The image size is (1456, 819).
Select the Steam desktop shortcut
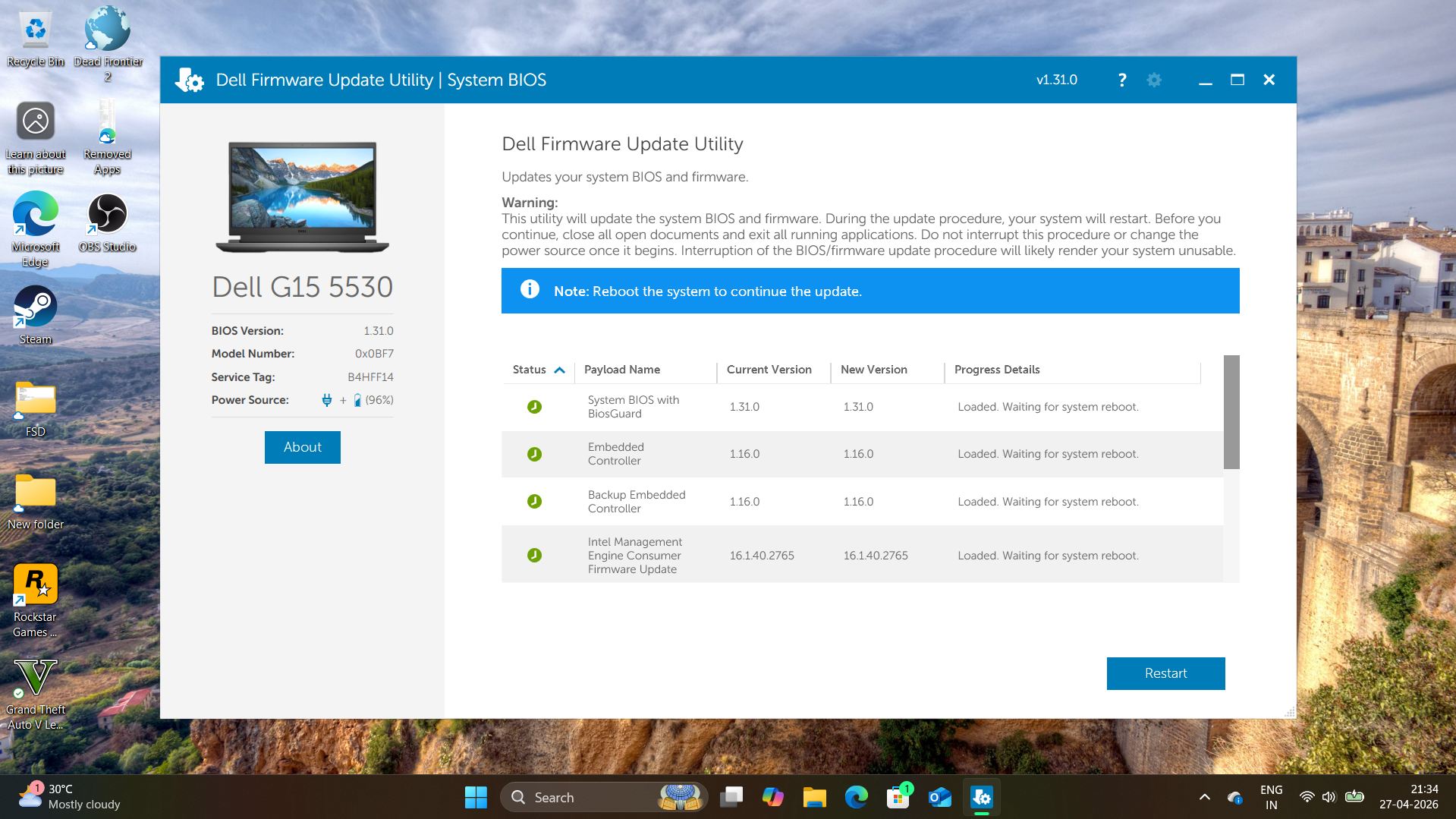click(x=36, y=316)
